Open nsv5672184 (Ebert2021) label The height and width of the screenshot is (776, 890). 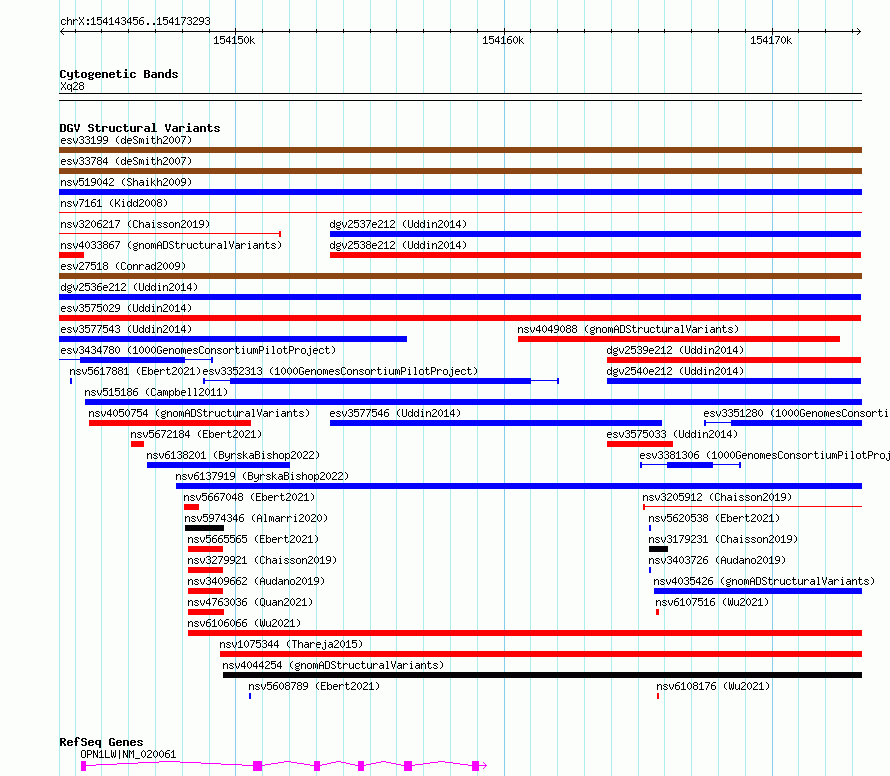[x=196, y=434]
